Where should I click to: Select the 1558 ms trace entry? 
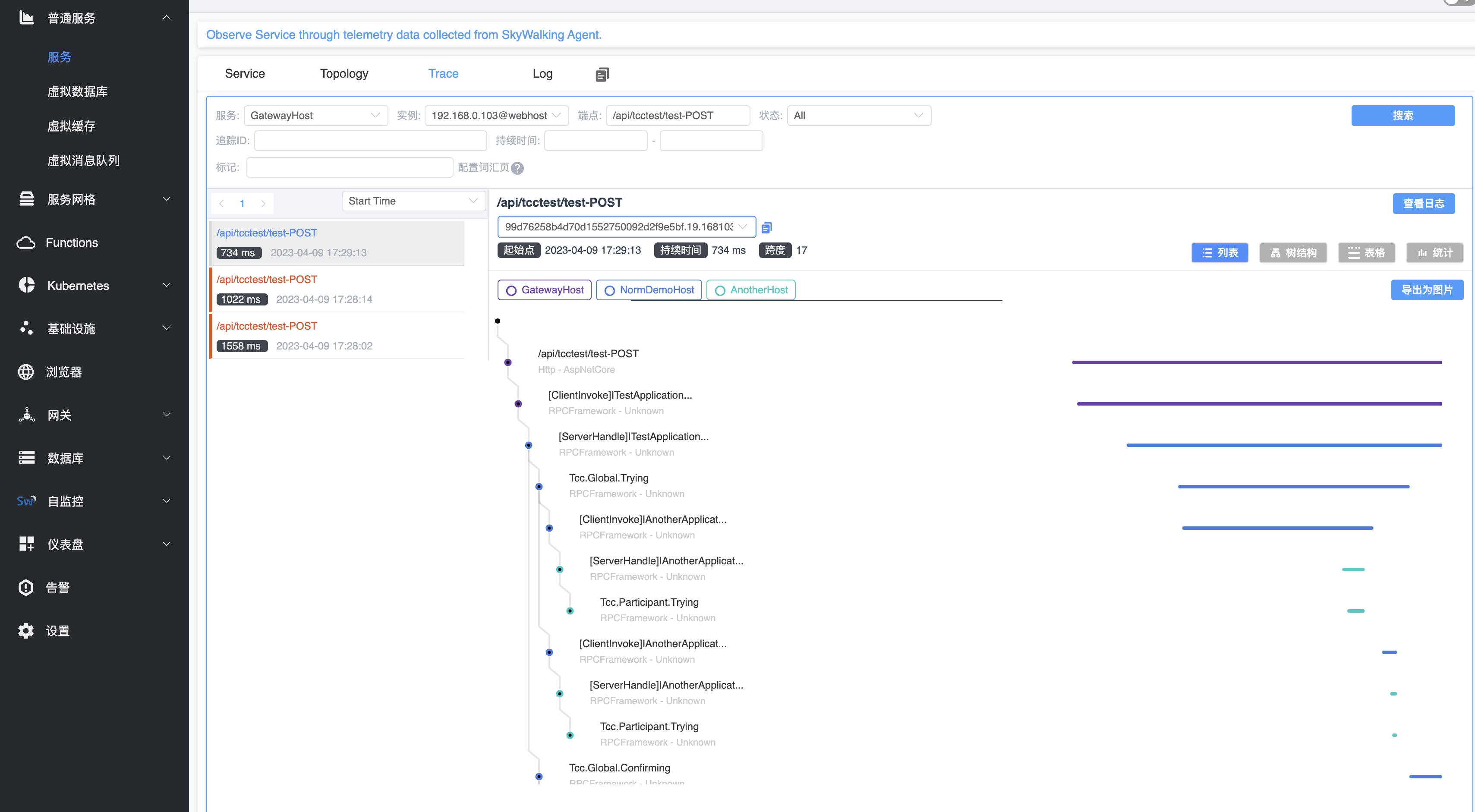337,336
